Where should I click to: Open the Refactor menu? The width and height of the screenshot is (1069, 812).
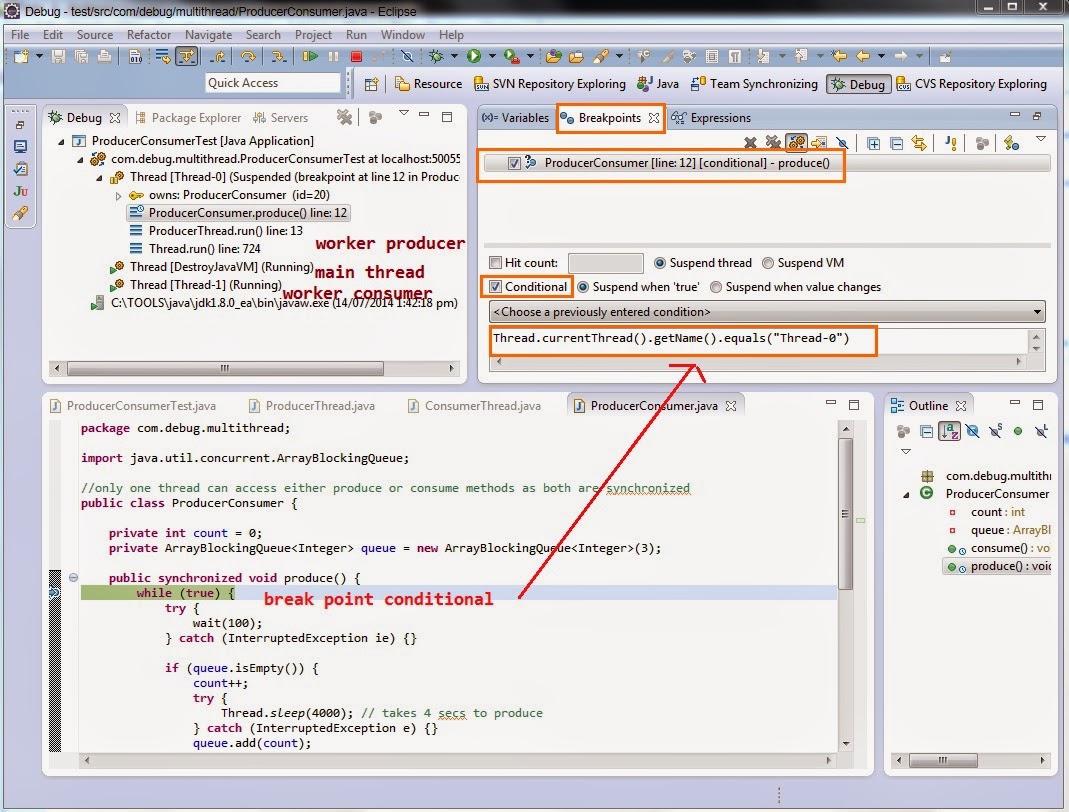(x=149, y=34)
